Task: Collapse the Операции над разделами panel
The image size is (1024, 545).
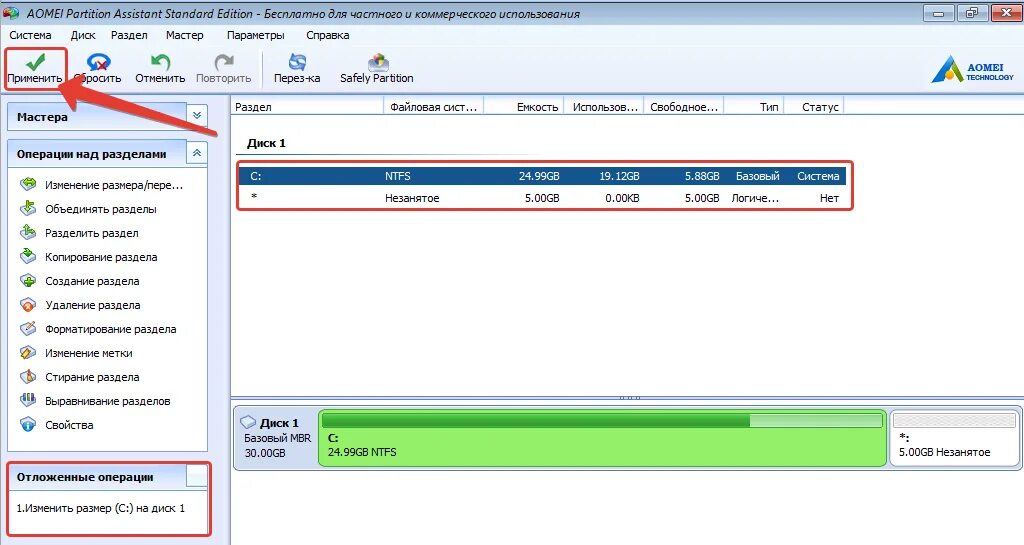Action: click(x=197, y=153)
